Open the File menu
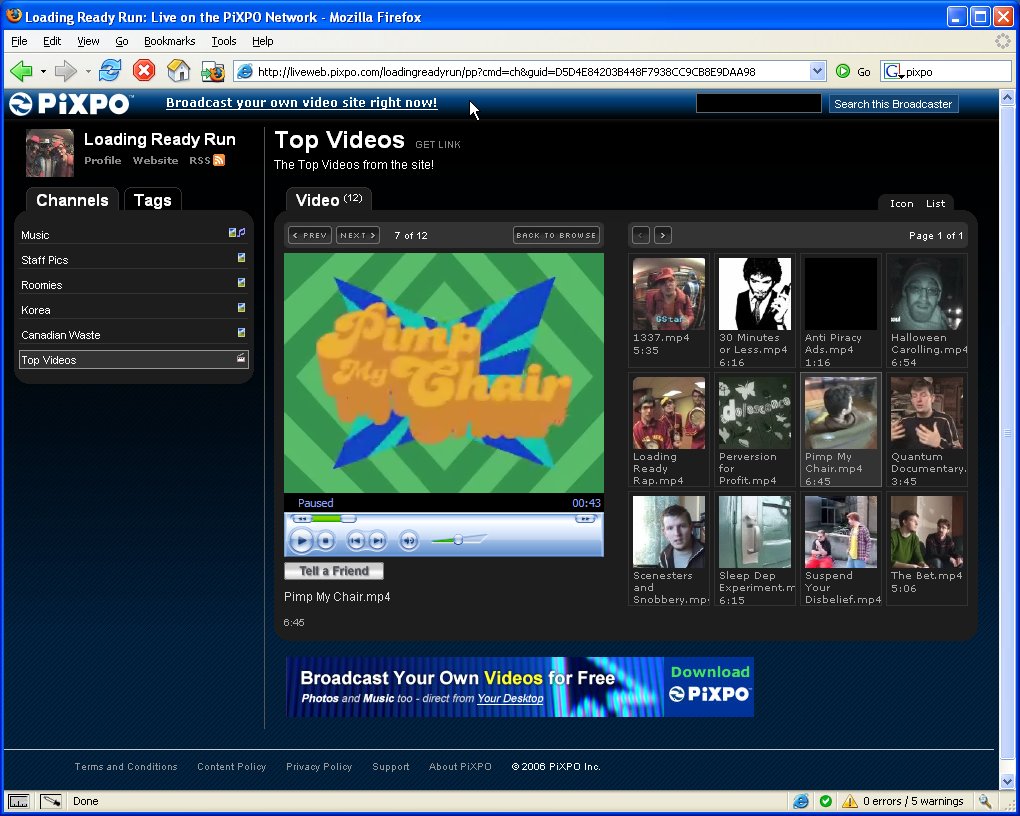 [x=20, y=41]
